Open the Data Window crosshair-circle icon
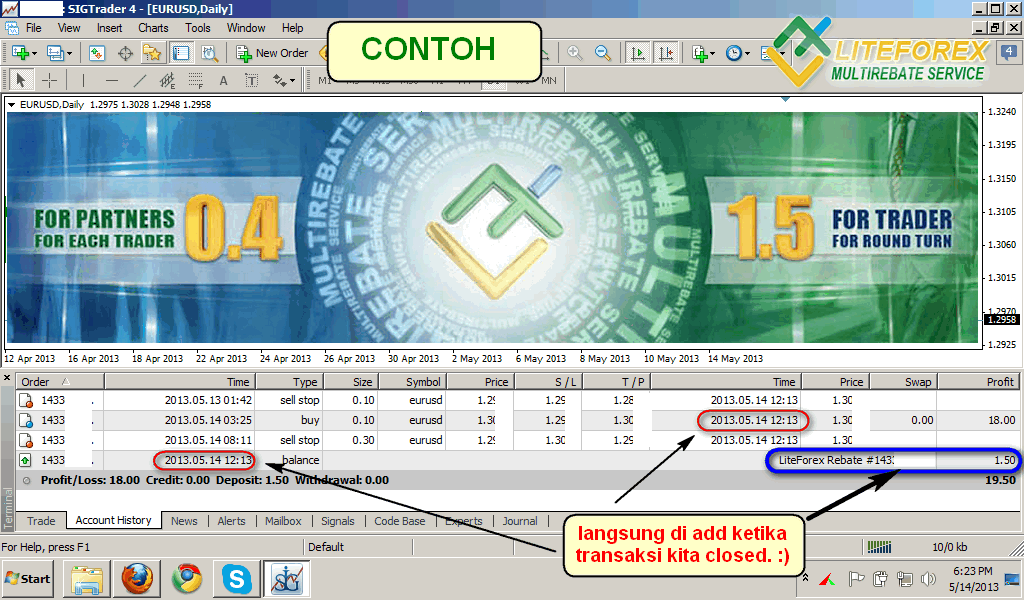 pyautogui.click(x=125, y=53)
